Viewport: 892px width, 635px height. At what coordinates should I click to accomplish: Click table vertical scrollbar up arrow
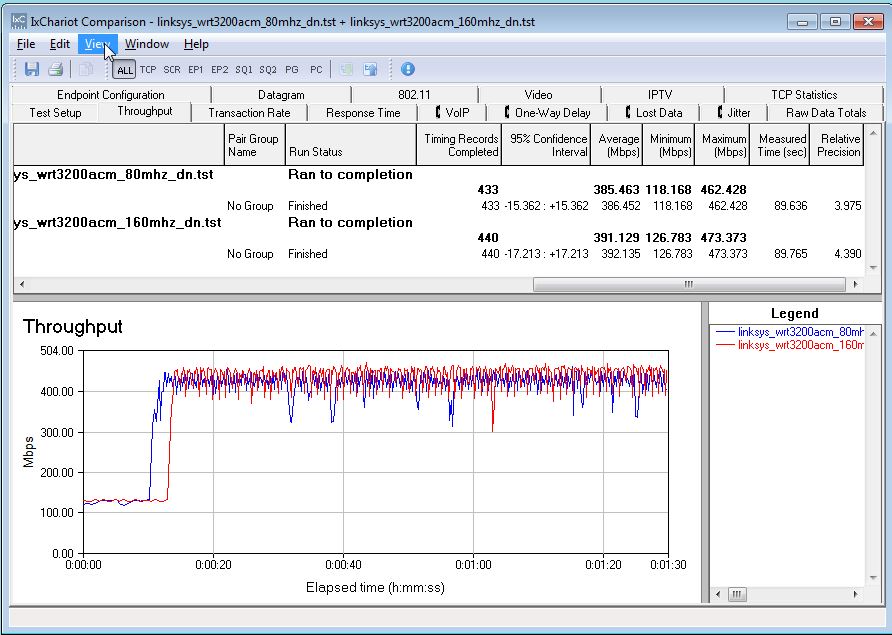pyautogui.click(x=873, y=133)
